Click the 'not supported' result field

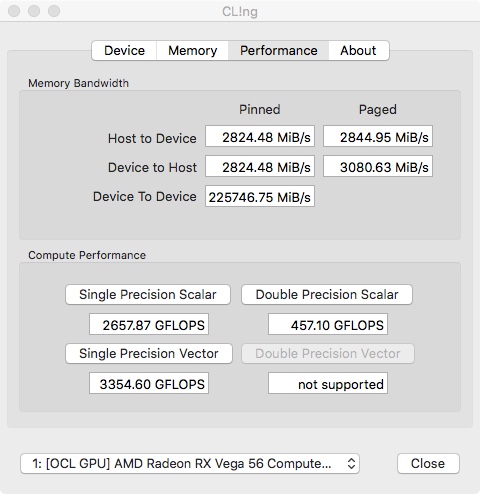[x=328, y=383]
